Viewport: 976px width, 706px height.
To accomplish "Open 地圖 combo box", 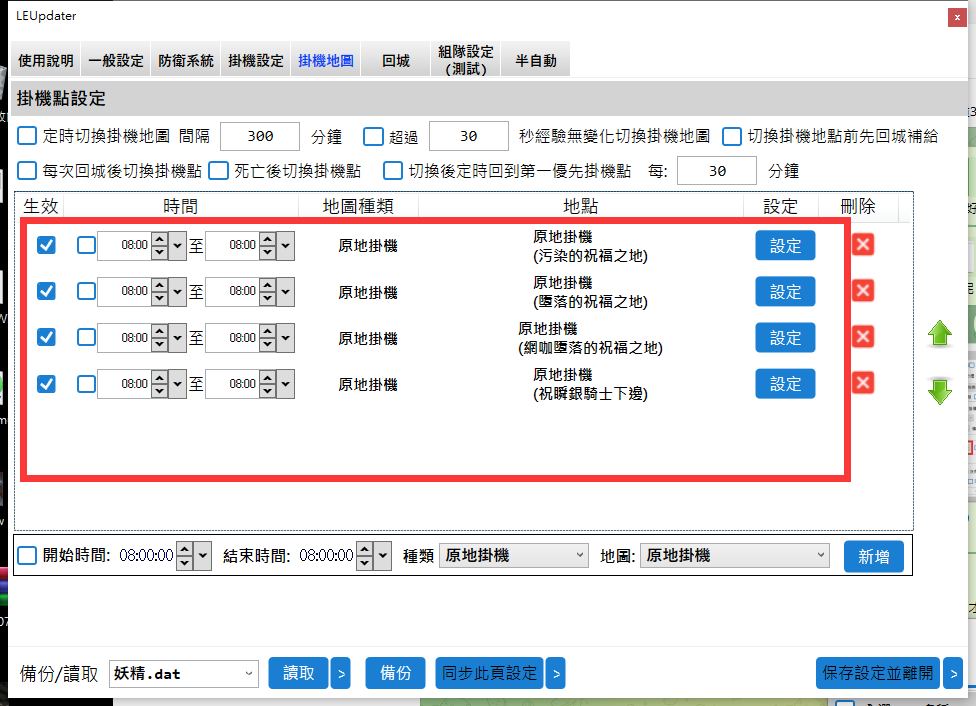I will click(x=734, y=555).
